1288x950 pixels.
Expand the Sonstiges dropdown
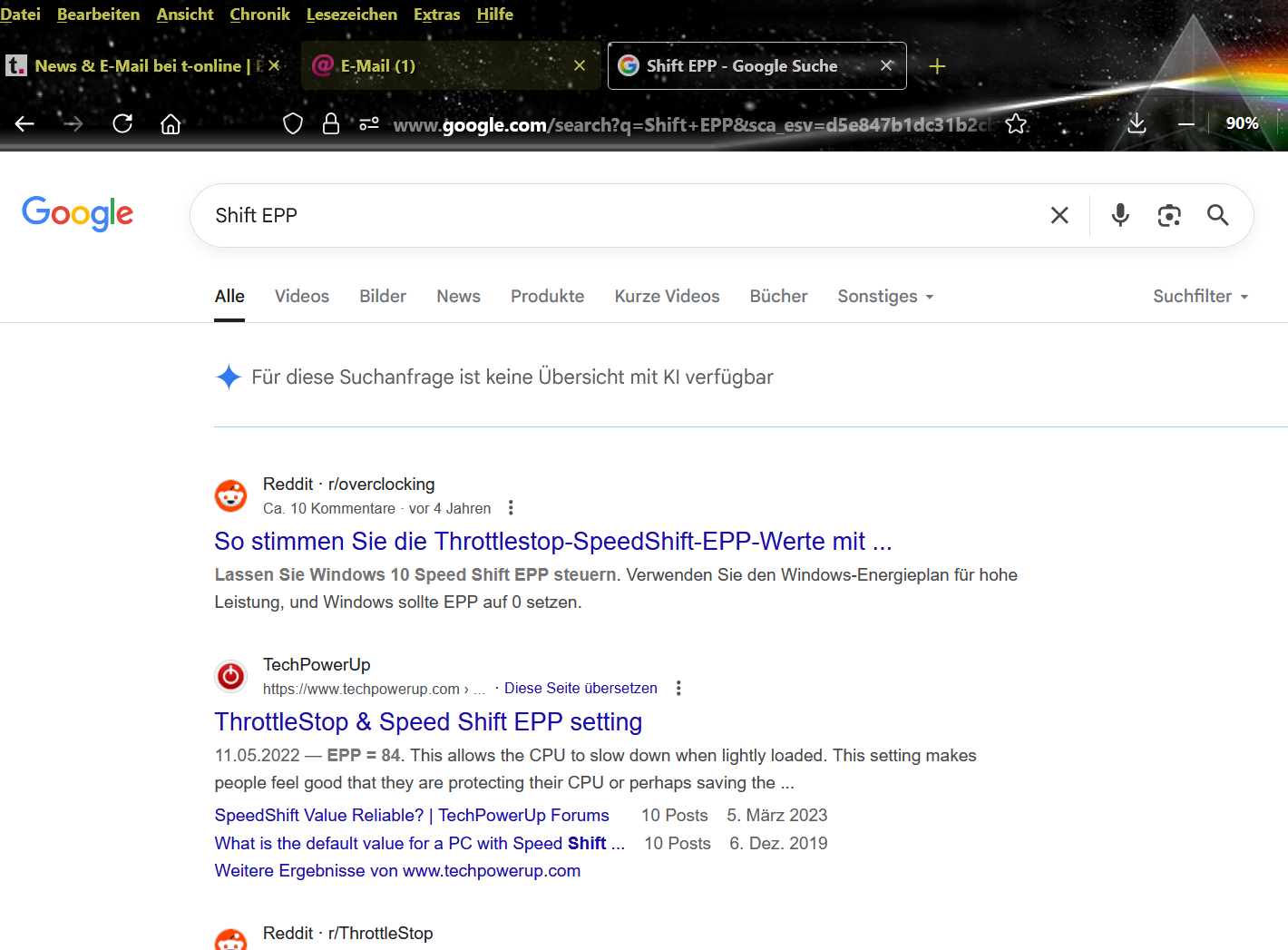pos(885,296)
